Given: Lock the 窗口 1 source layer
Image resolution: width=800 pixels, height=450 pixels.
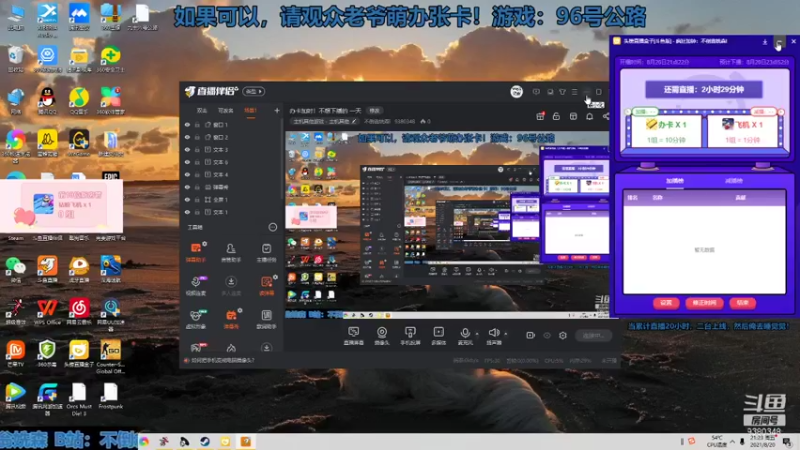Looking at the screenshot, I should [197, 124].
